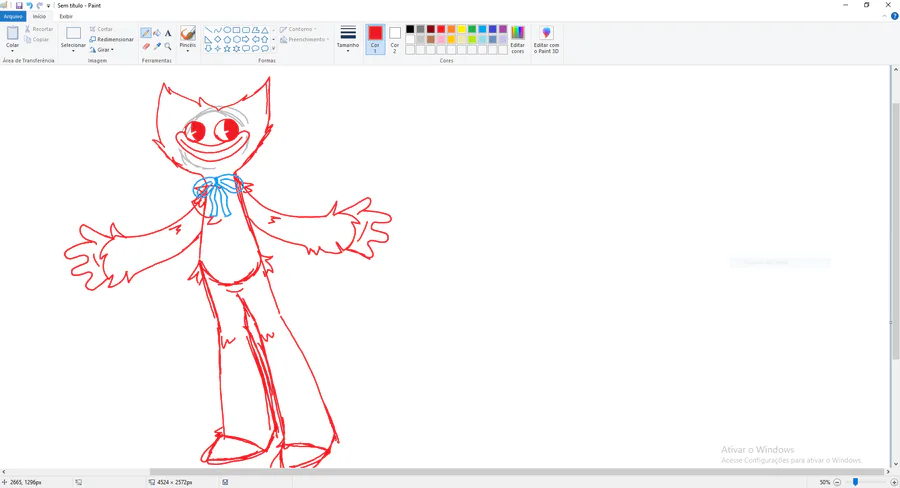
Task: Choose the Oval shape
Action: 227,30
